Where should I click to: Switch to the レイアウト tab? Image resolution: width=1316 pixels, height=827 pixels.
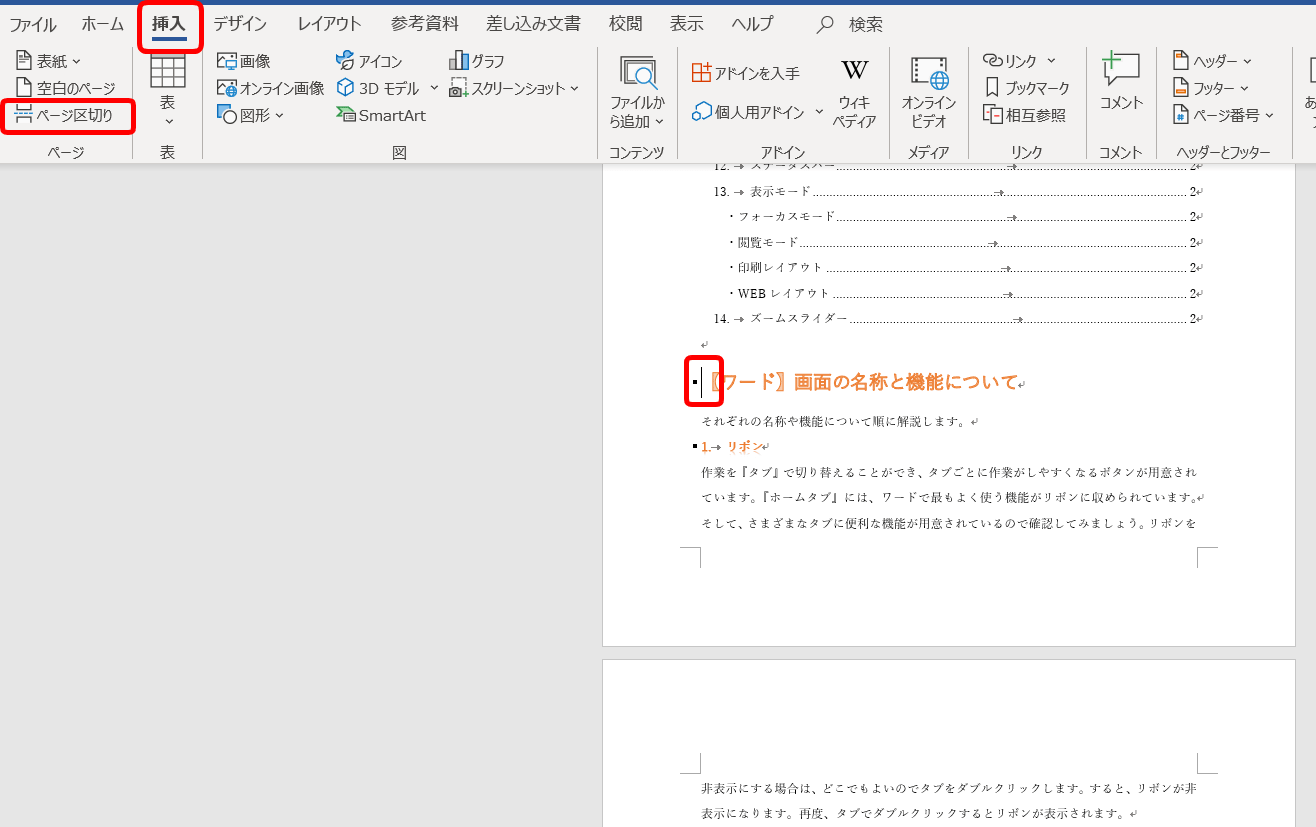329,24
